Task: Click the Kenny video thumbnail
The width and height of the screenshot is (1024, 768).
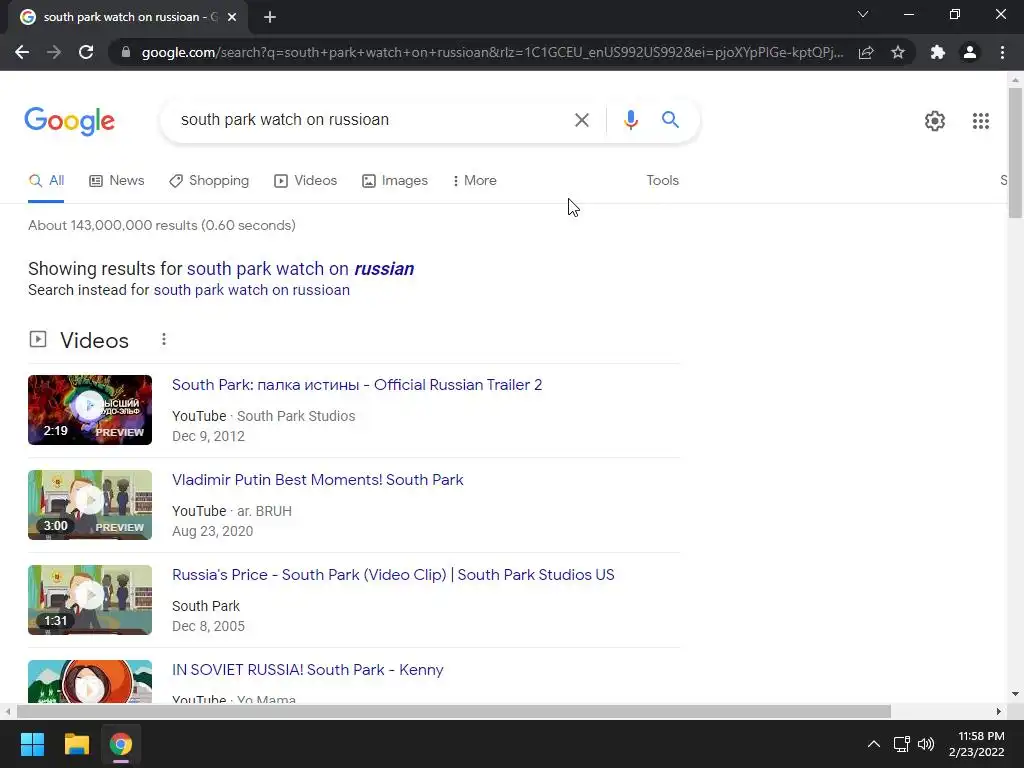Action: (90, 682)
